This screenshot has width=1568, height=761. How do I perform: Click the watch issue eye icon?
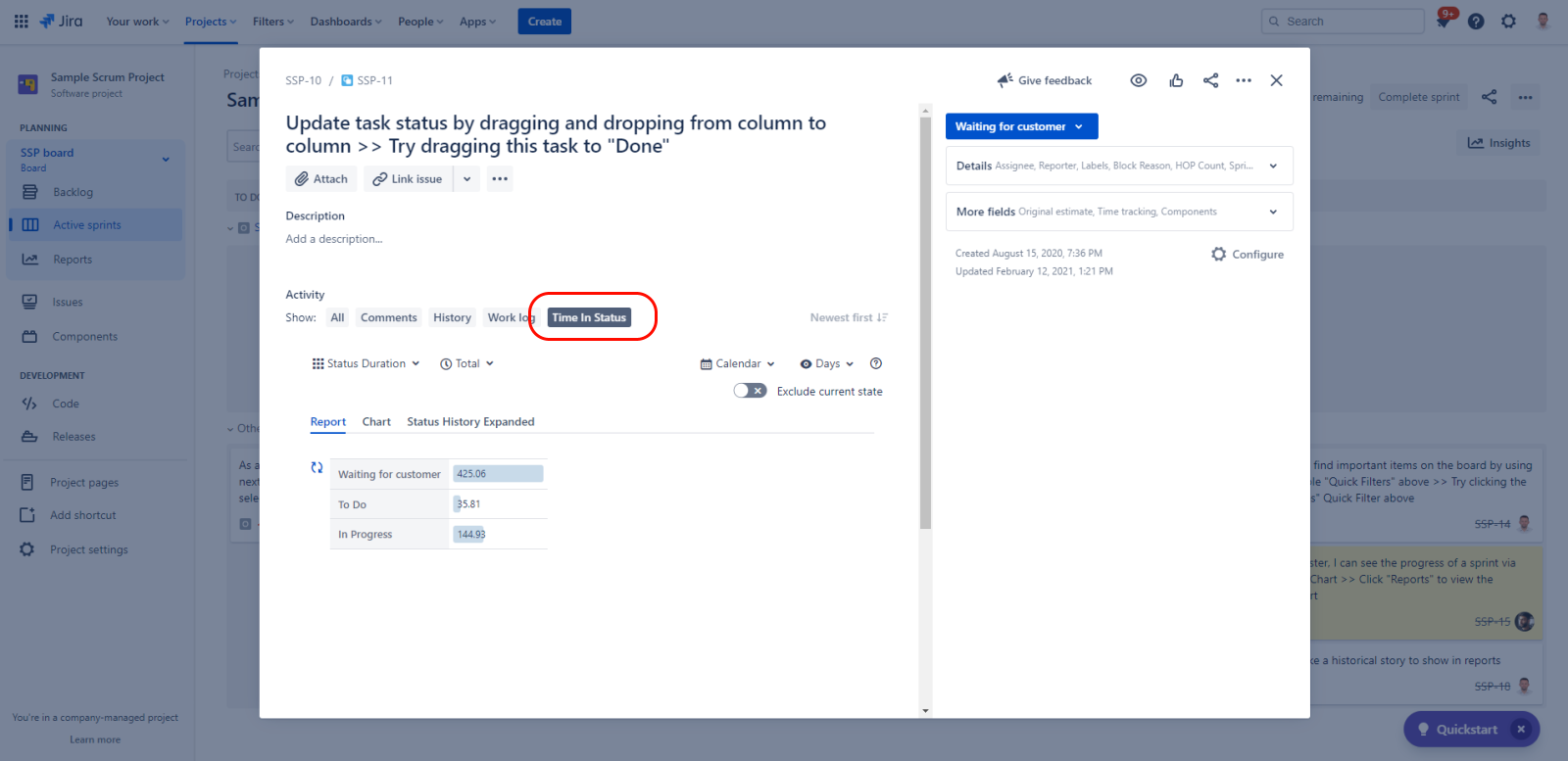[1138, 80]
